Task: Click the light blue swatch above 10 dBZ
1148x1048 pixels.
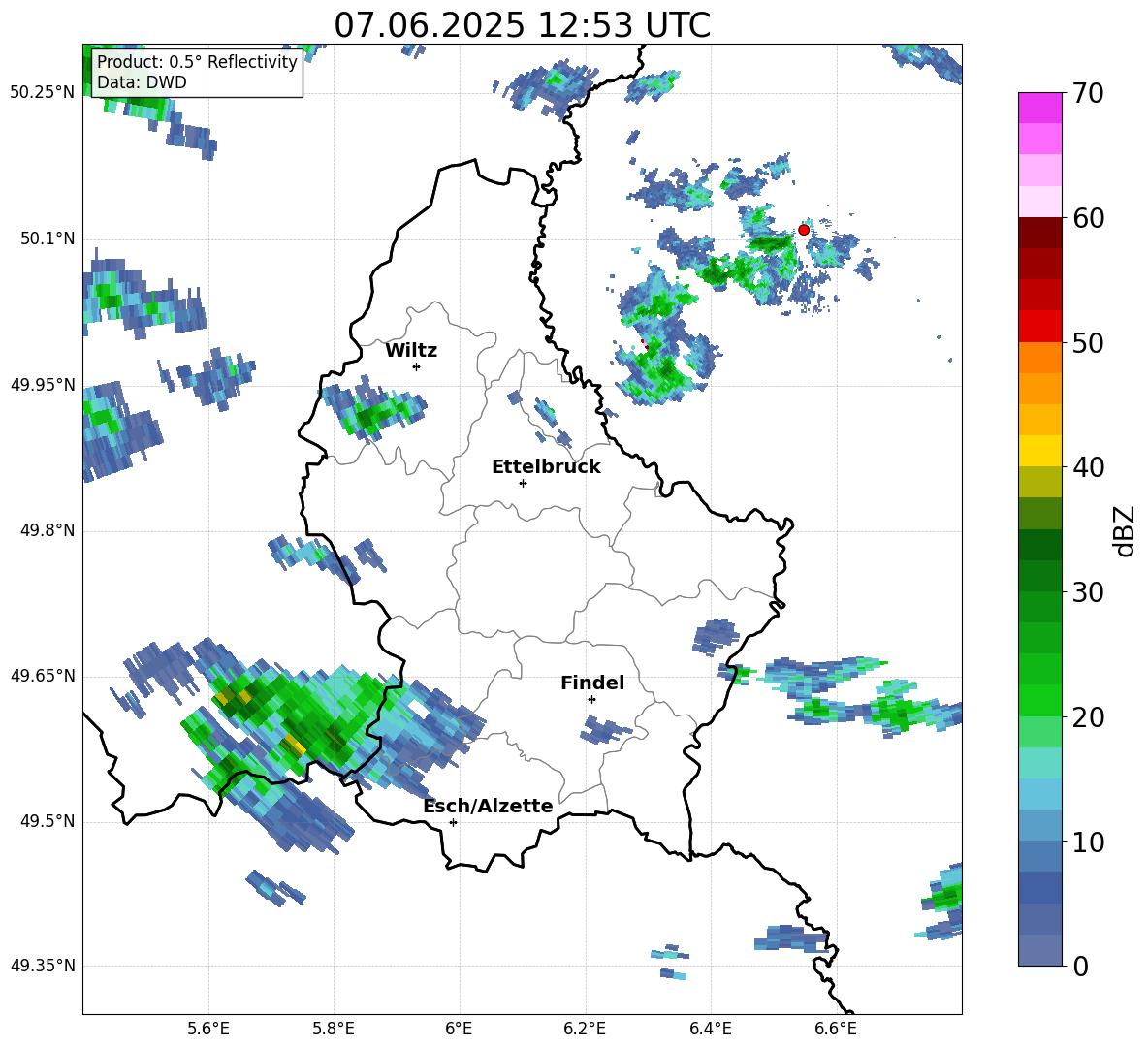Action: point(1039,794)
